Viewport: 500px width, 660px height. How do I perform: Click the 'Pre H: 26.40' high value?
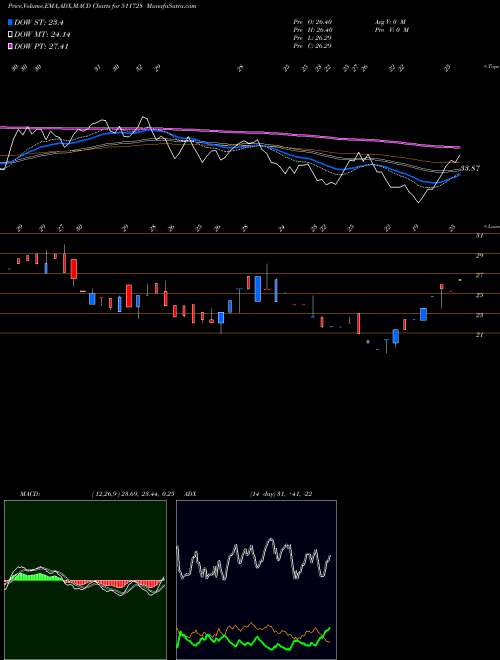[313, 30]
